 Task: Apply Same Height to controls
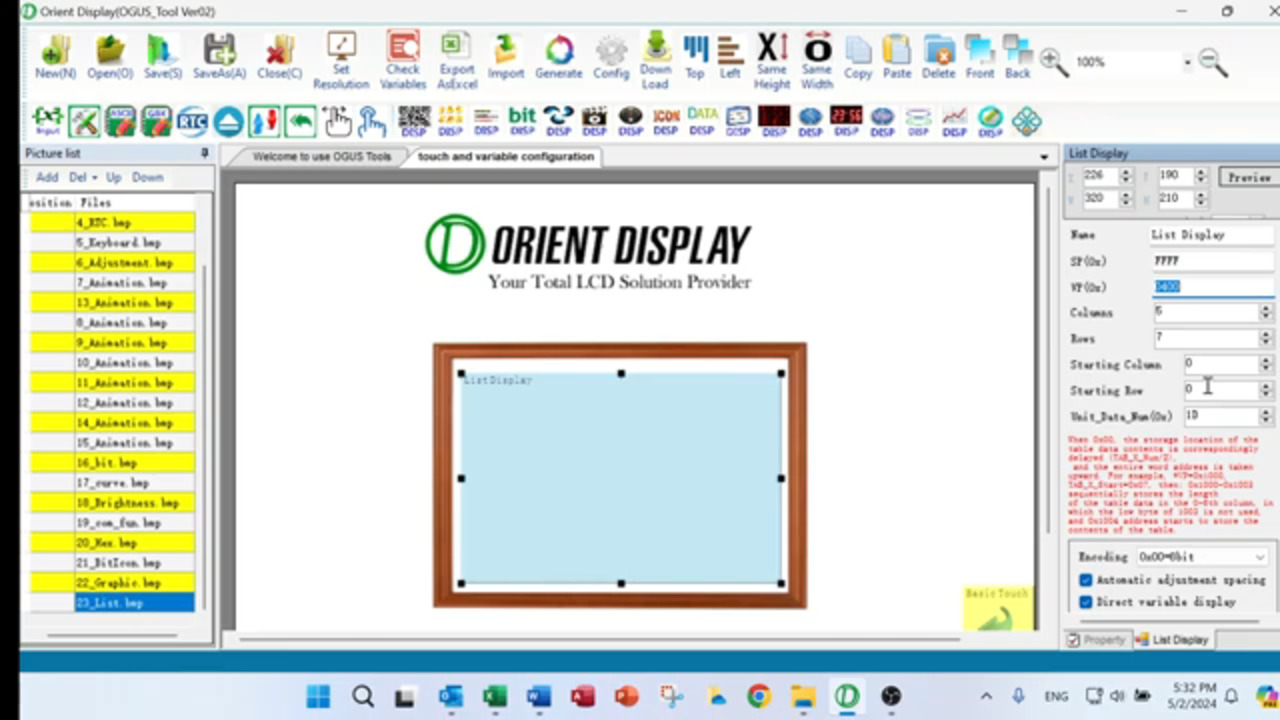click(772, 61)
